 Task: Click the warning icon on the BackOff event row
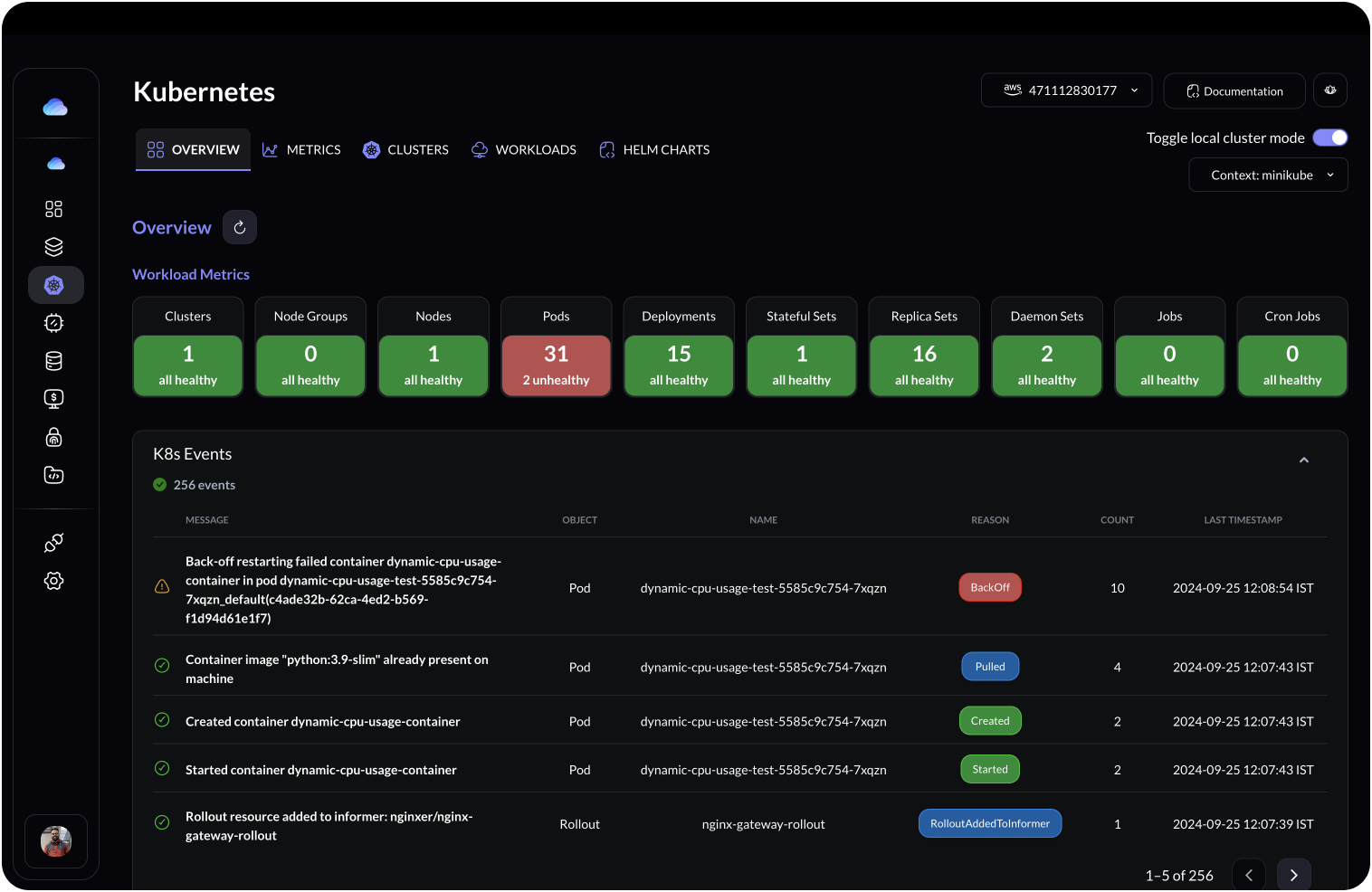tap(162, 586)
